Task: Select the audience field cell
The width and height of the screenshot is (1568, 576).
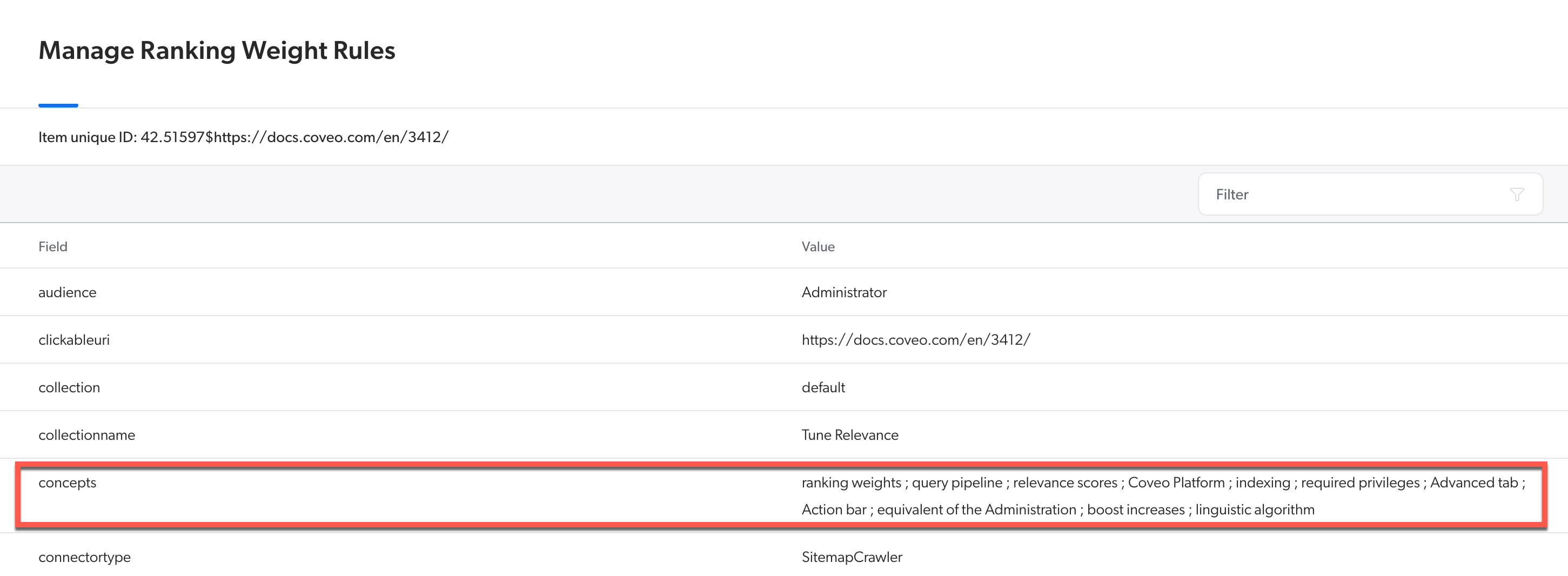Action: (68, 292)
